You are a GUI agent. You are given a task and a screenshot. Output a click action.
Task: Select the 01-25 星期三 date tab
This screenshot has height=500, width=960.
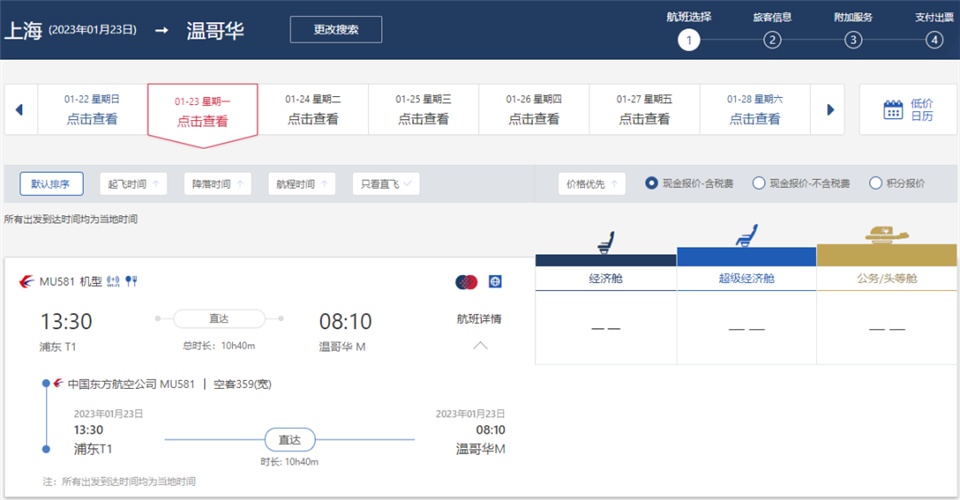pos(423,110)
